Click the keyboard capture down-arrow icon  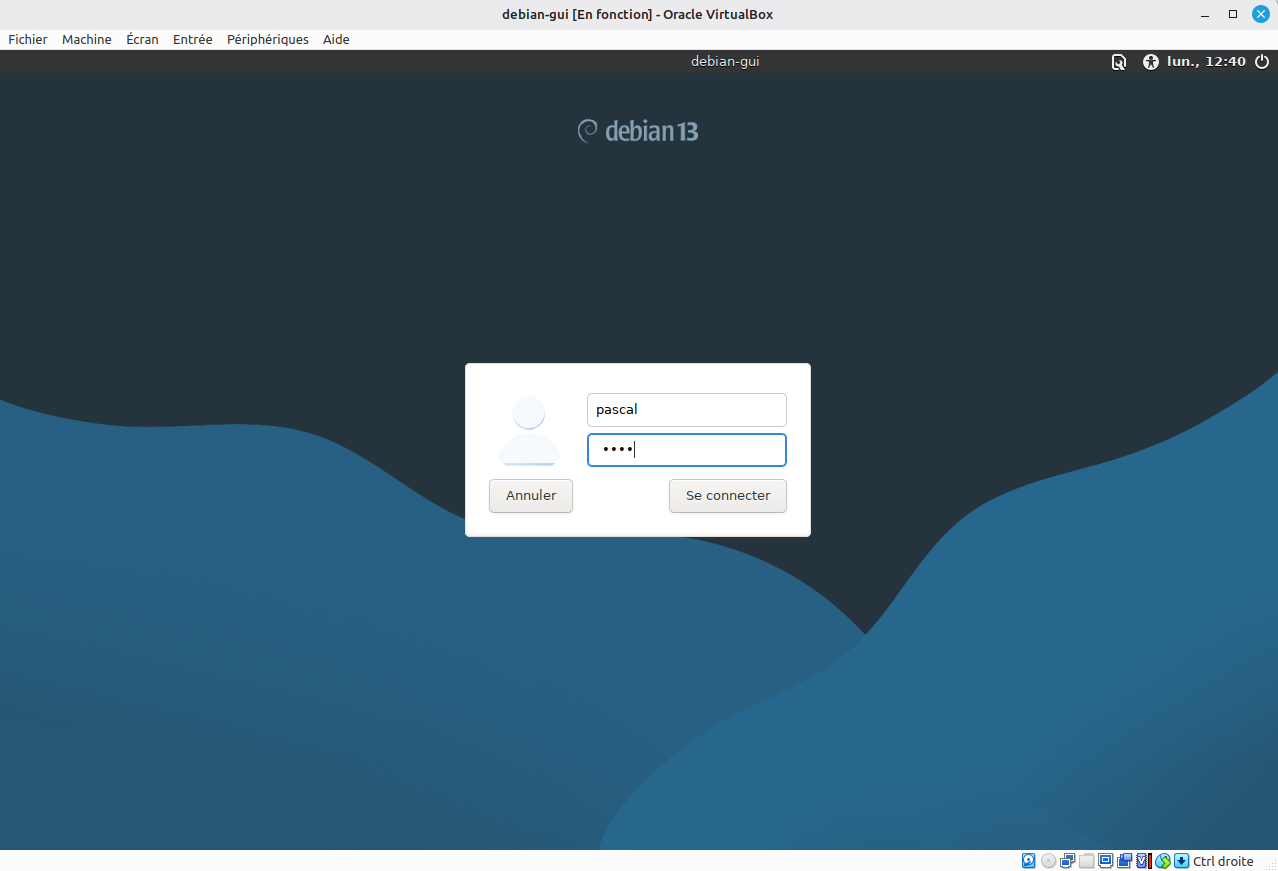(x=1181, y=861)
